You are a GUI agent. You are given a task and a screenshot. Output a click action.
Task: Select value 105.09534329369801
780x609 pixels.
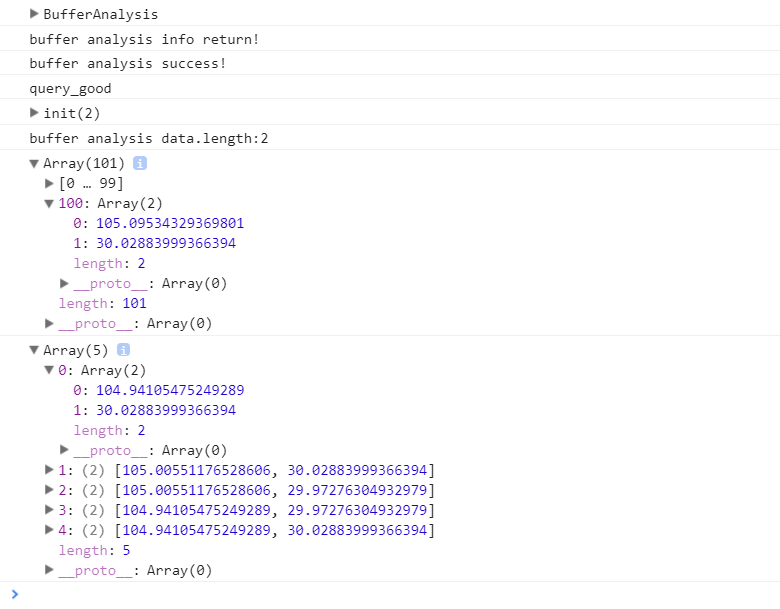click(x=170, y=223)
